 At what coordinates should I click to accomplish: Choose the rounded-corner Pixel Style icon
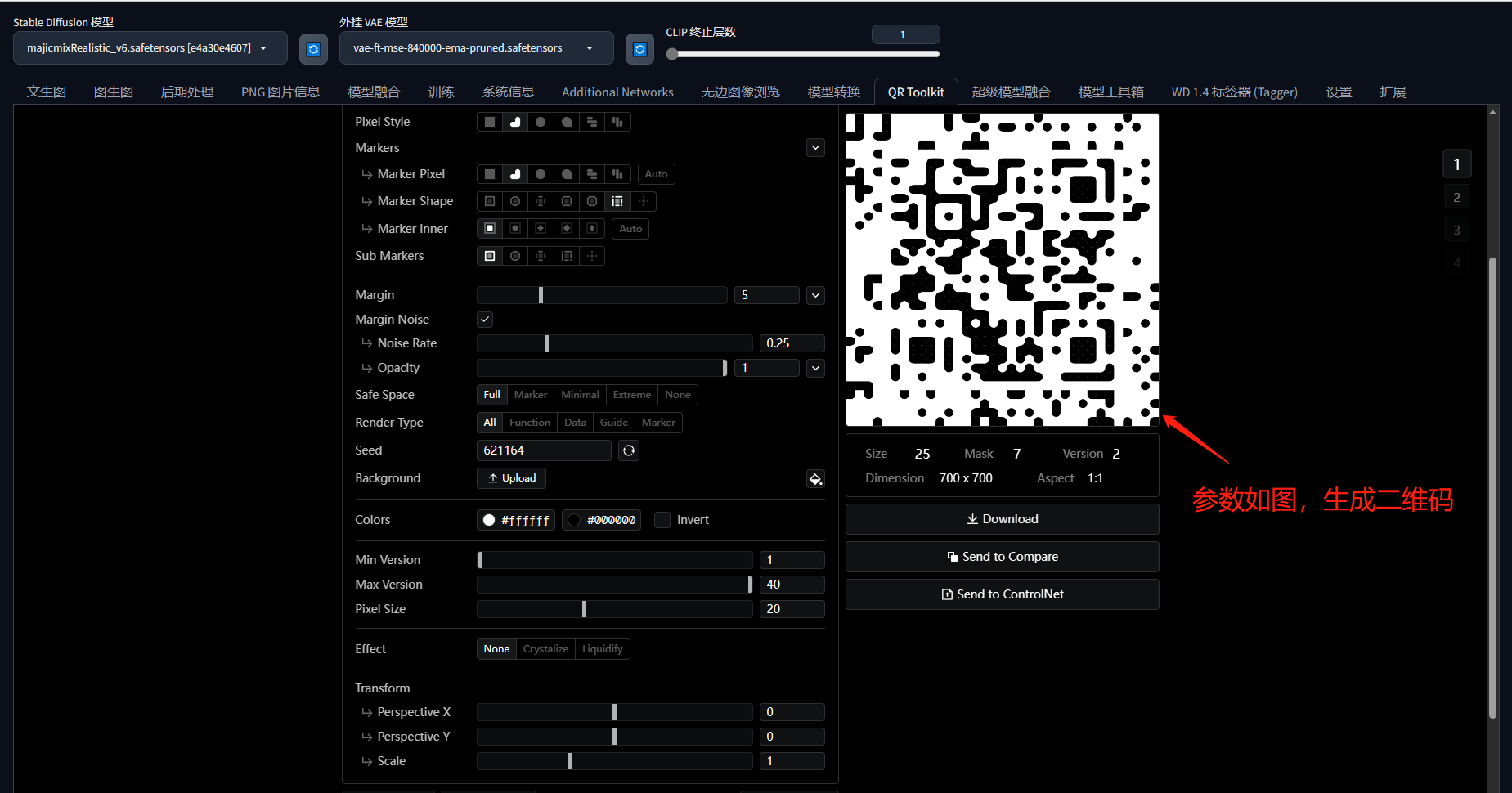tap(515, 122)
